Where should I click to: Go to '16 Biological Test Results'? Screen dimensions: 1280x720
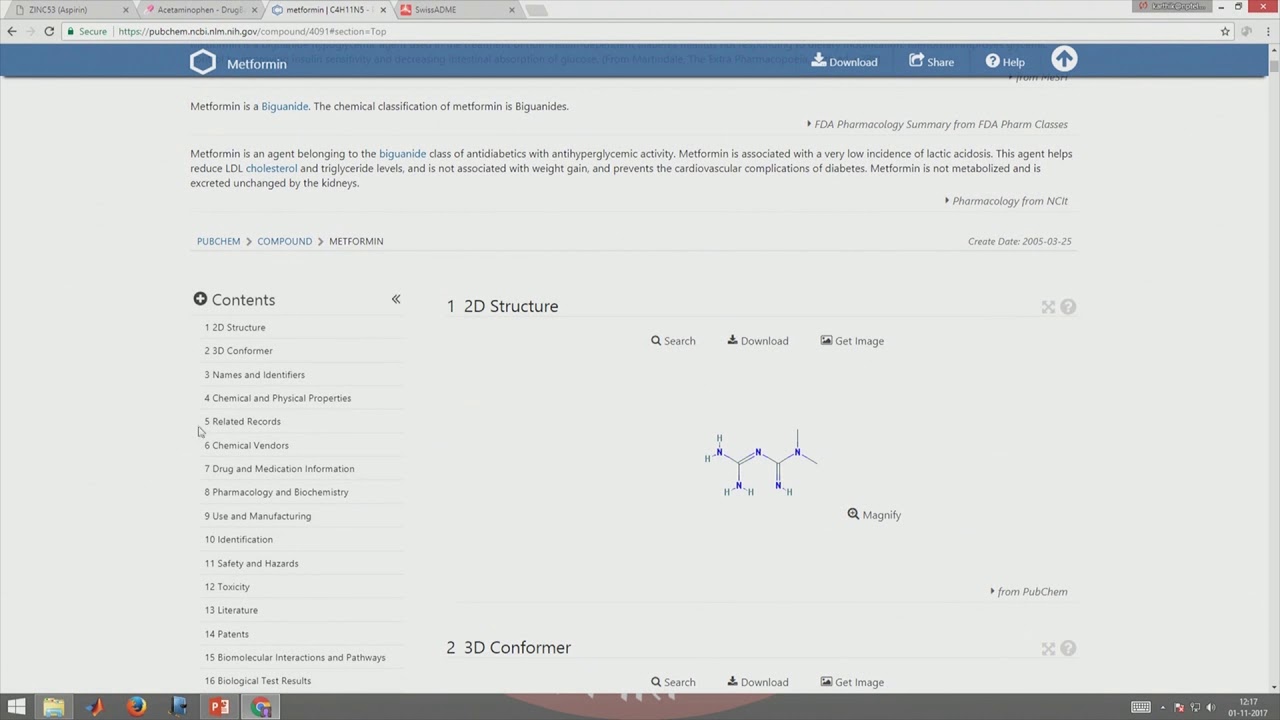pos(257,681)
